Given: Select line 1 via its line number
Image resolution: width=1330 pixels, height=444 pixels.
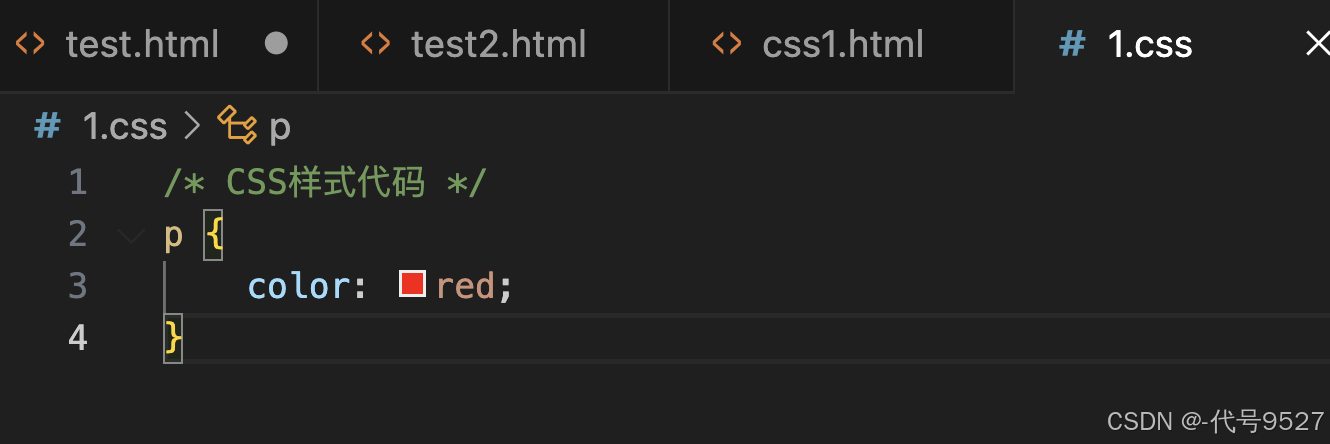Looking at the screenshot, I should [x=77, y=182].
